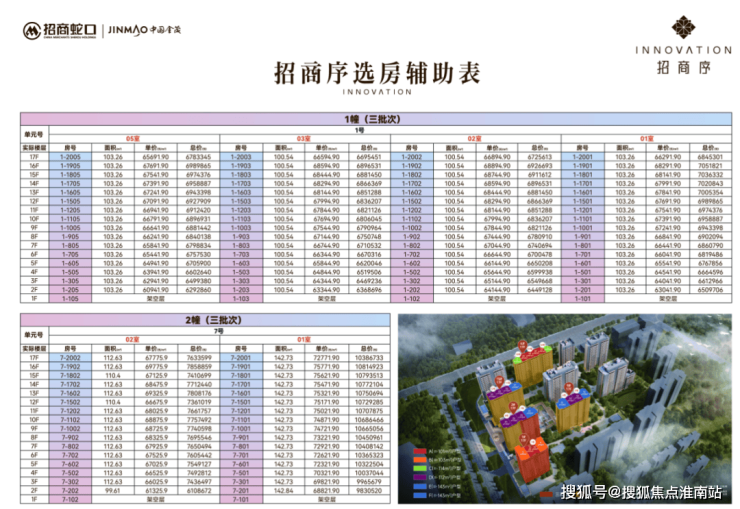Select room cell 1-101
The image size is (740, 509).
582,299
